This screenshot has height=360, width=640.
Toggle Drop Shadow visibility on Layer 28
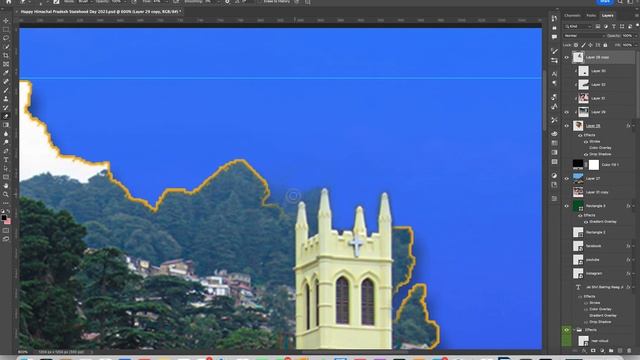(x=586, y=154)
